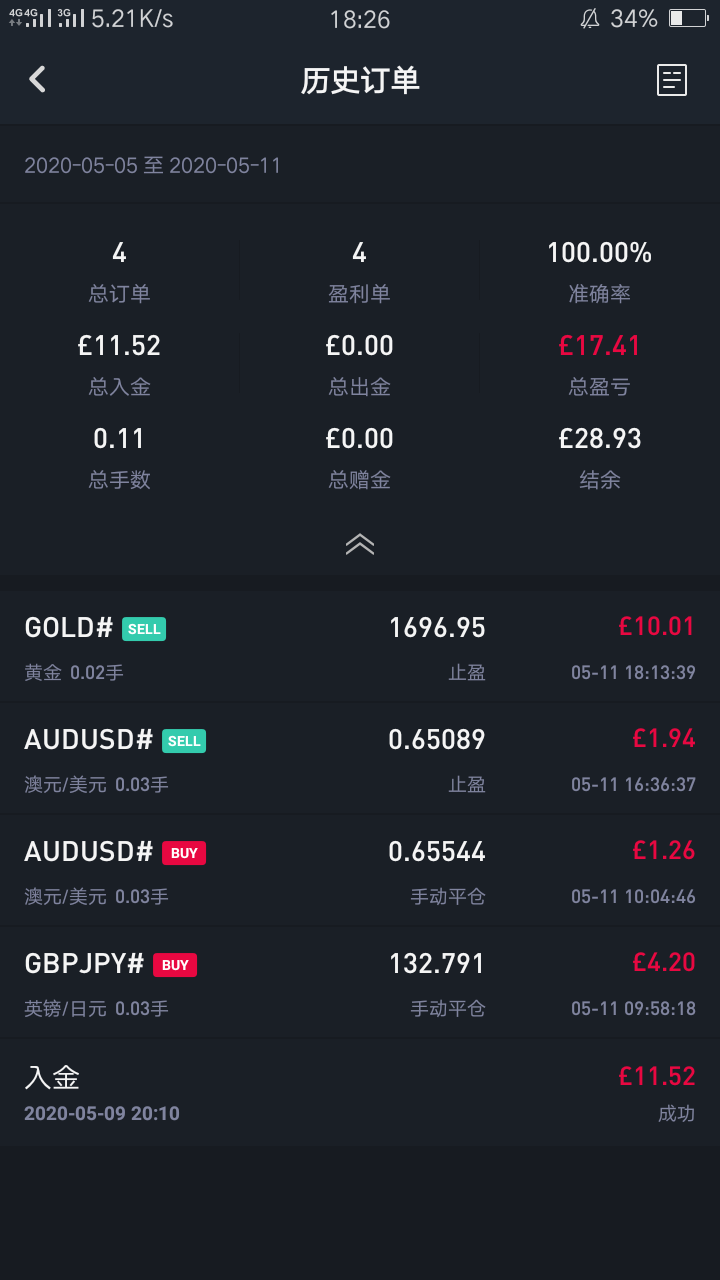The image size is (720, 1280).
Task: Tap the 历史订单 page title
Action: (360, 81)
